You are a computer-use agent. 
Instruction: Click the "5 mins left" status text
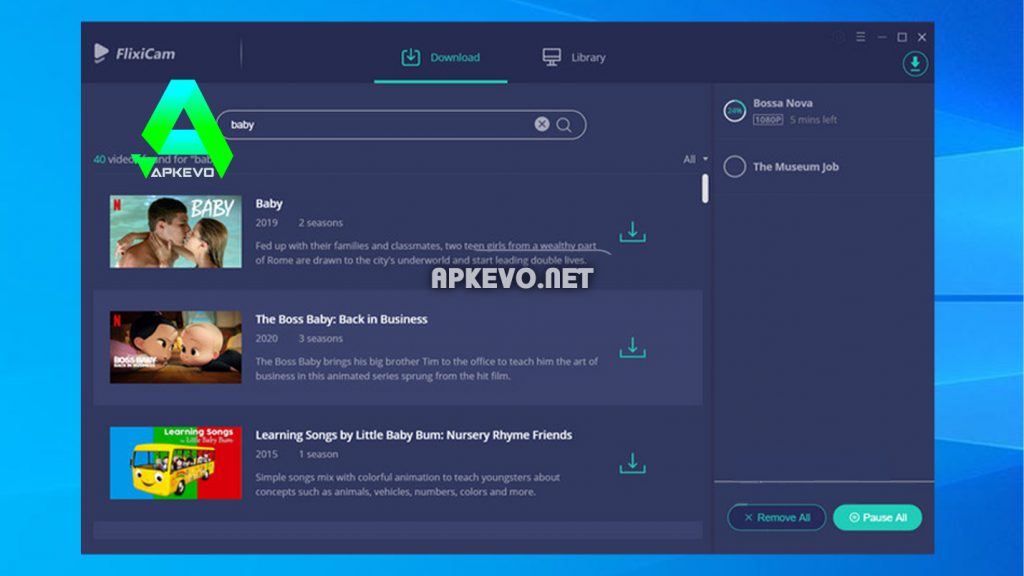click(x=813, y=120)
